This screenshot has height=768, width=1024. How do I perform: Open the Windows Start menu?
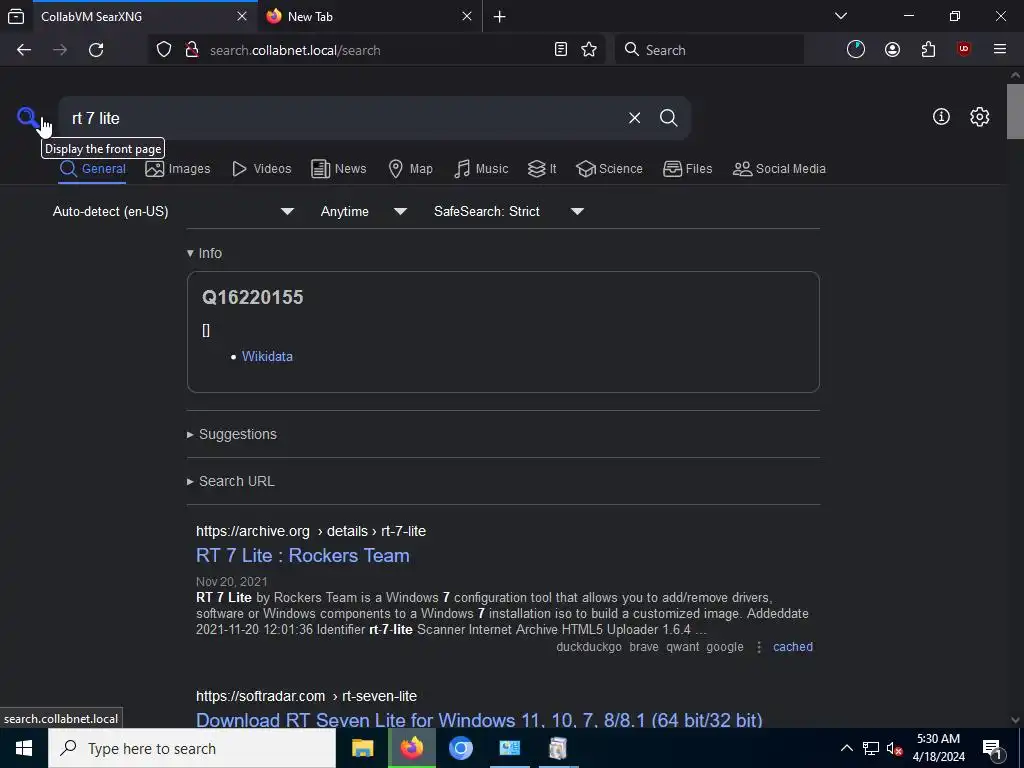[24, 748]
